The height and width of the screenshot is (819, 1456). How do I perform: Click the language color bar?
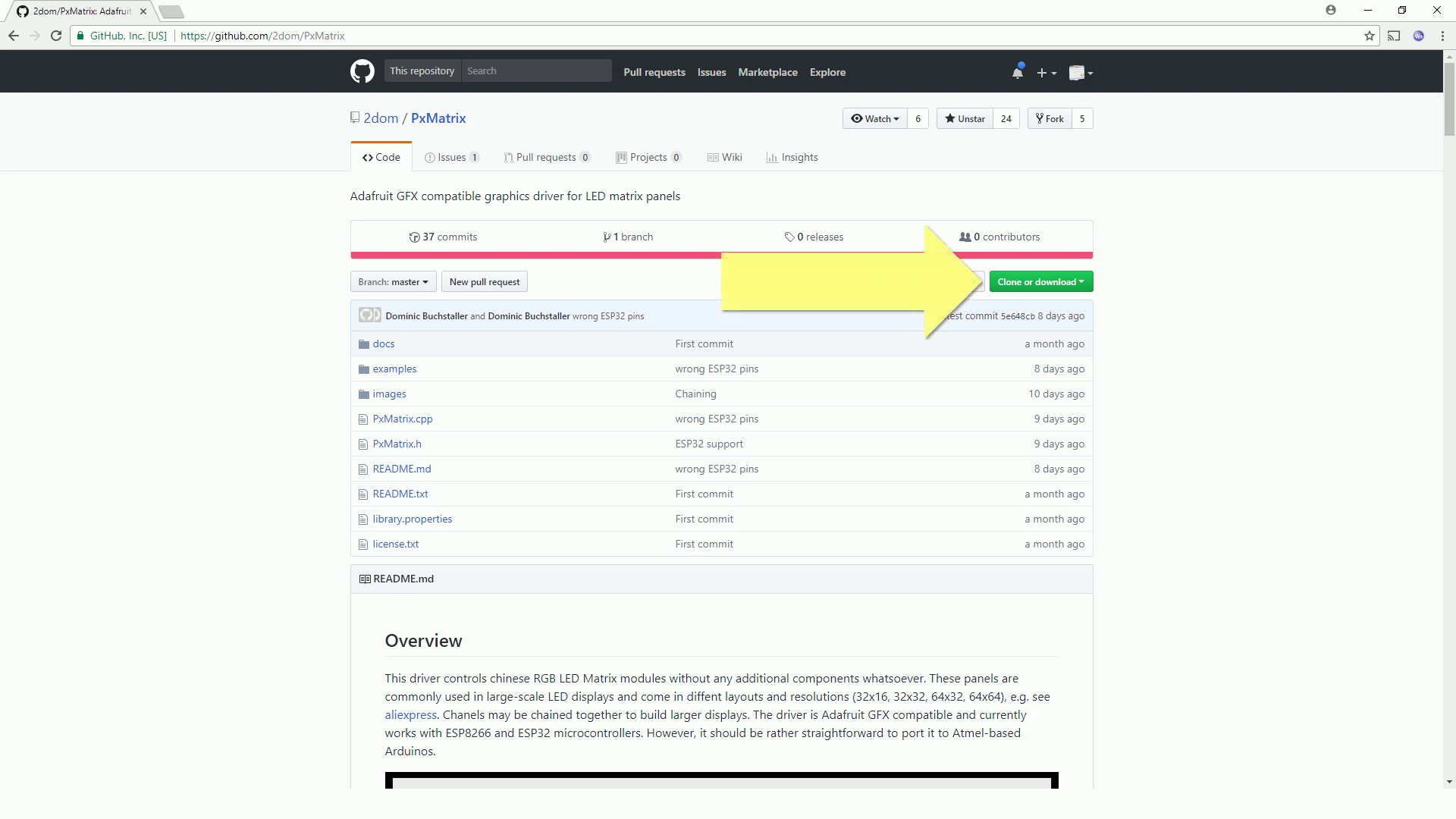[x=721, y=256]
